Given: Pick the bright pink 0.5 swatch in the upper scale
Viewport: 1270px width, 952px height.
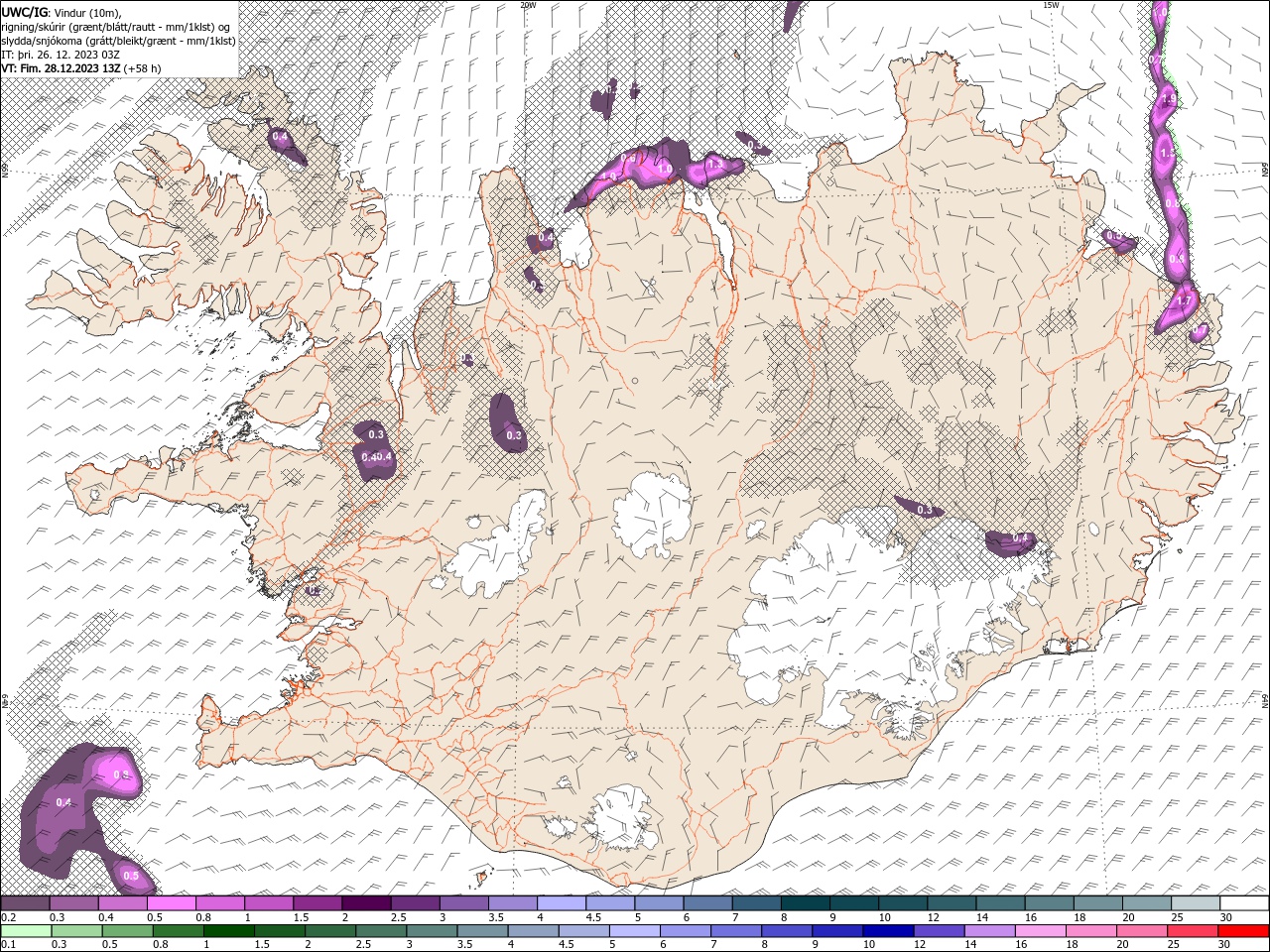Looking at the screenshot, I should click(171, 903).
